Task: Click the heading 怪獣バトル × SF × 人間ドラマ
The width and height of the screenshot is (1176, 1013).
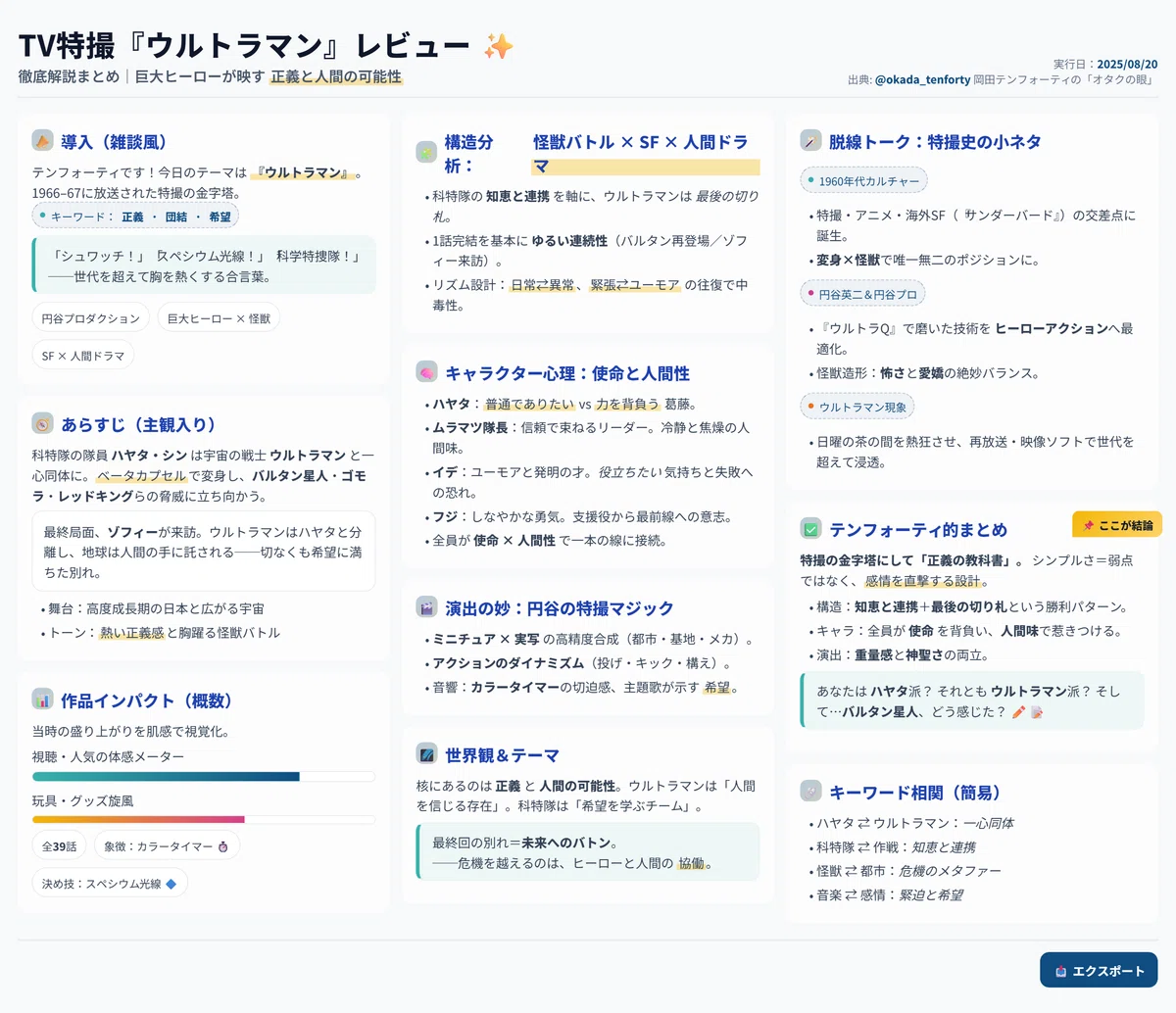Action: click(x=646, y=154)
